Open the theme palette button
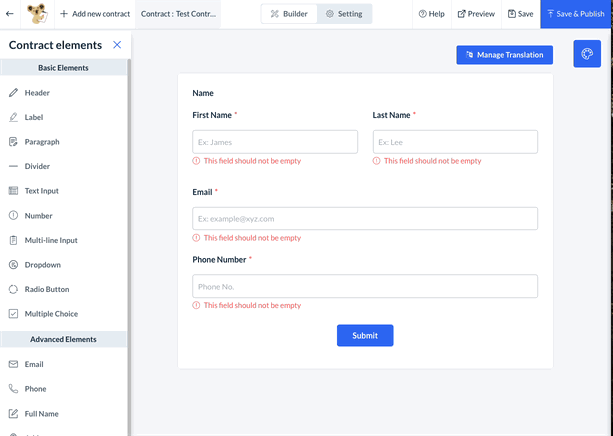Viewport: 613px width, 436px height. (587, 54)
